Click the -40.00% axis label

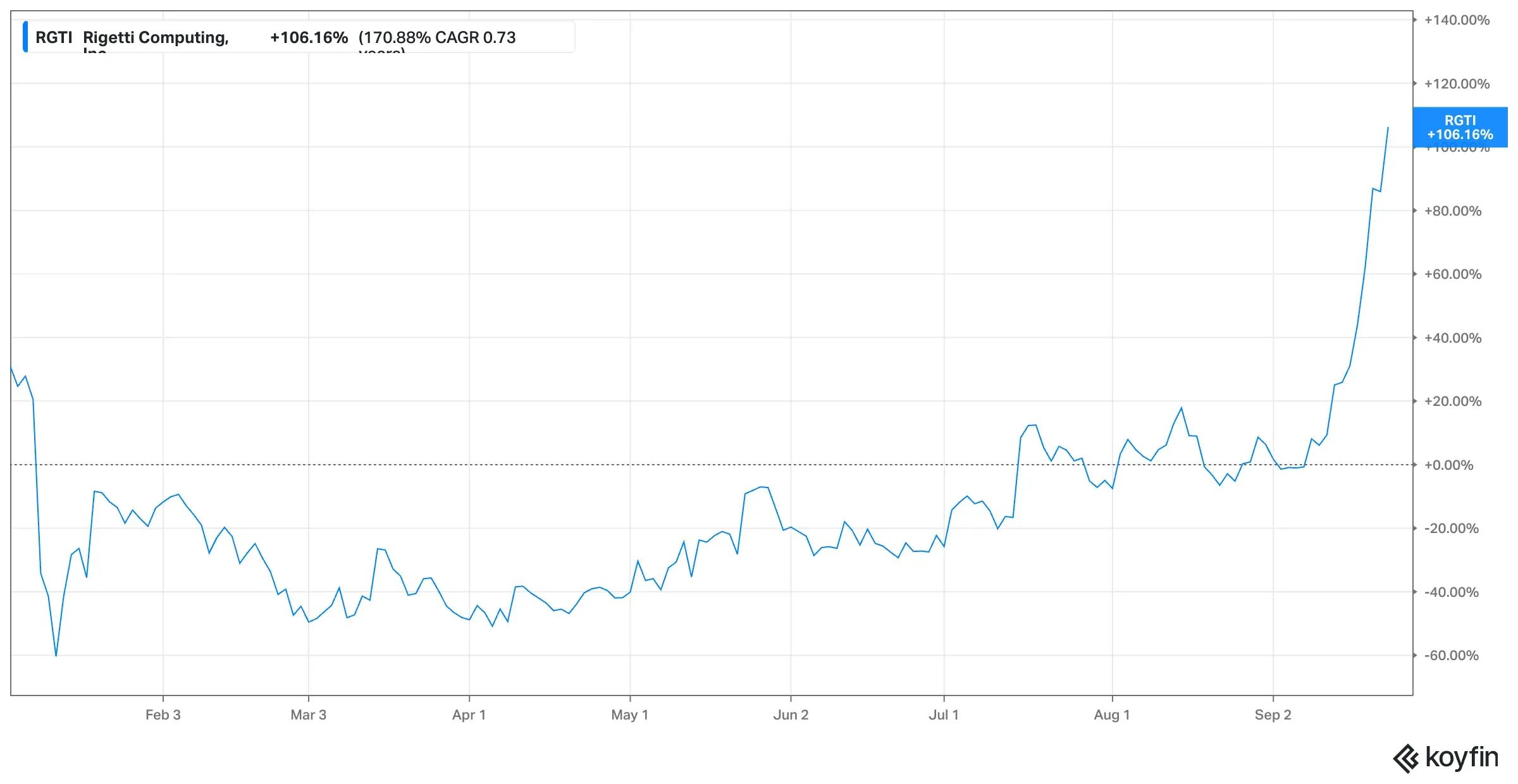click(1452, 592)
